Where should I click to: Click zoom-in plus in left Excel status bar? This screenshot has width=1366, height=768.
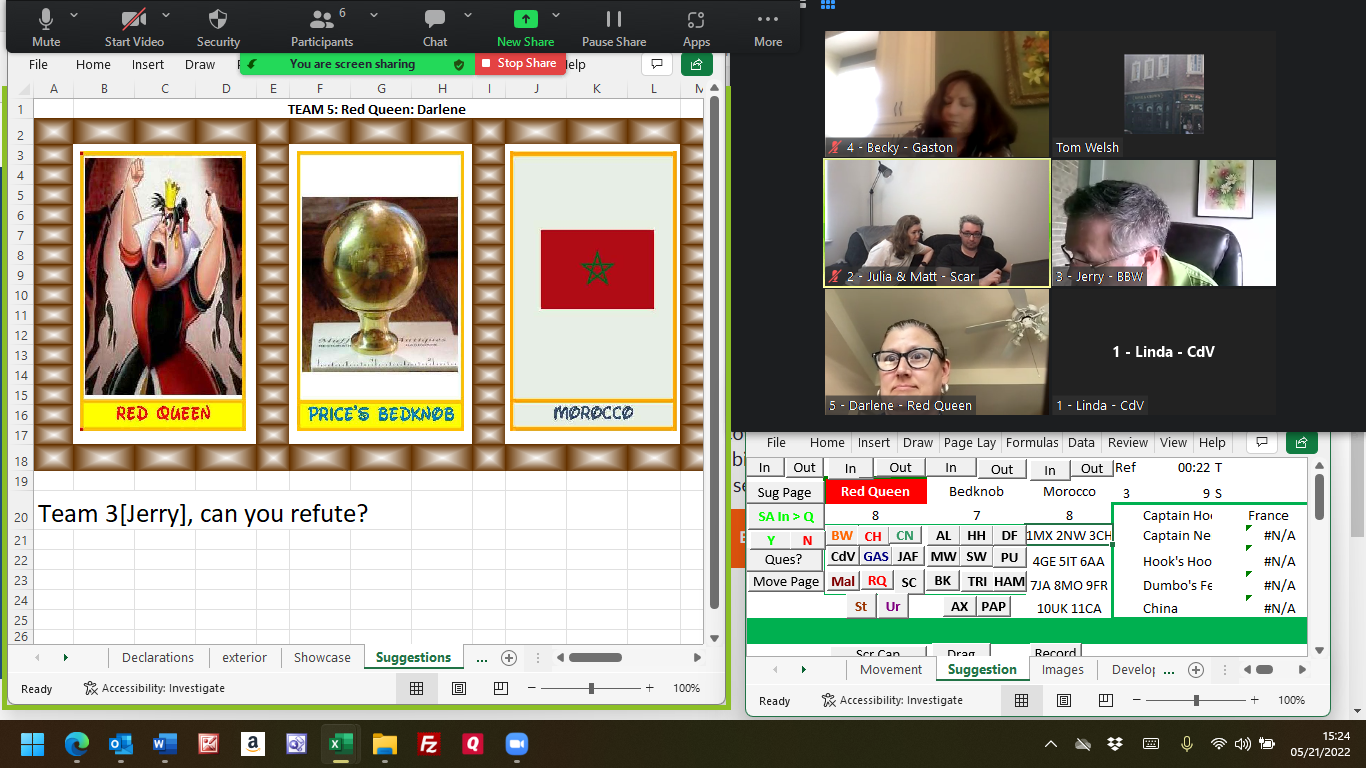(650, 688)
